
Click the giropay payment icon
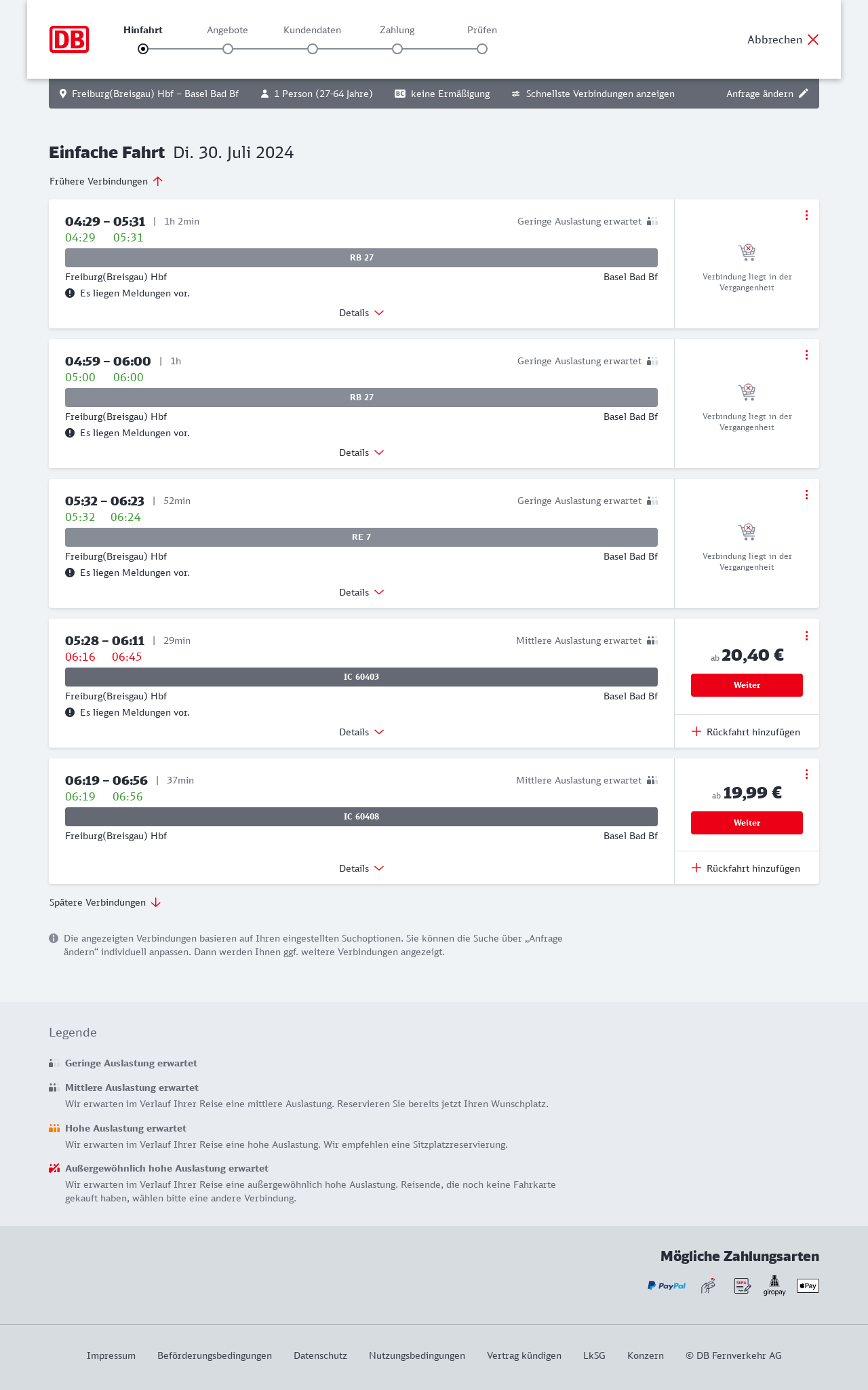[x=774, y=1286]
